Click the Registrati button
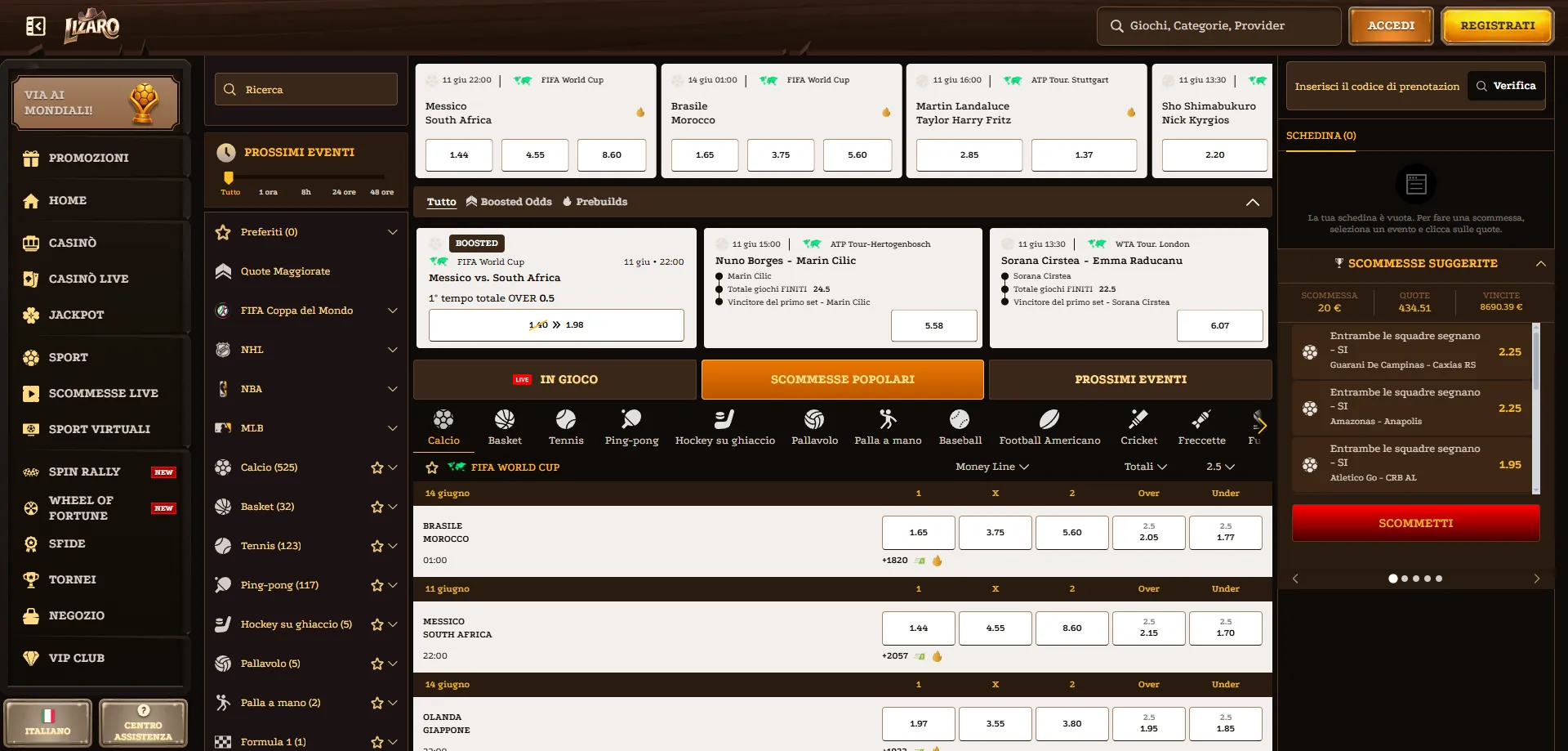This screenshot has width=1568, height=751. coord(1498,26)
